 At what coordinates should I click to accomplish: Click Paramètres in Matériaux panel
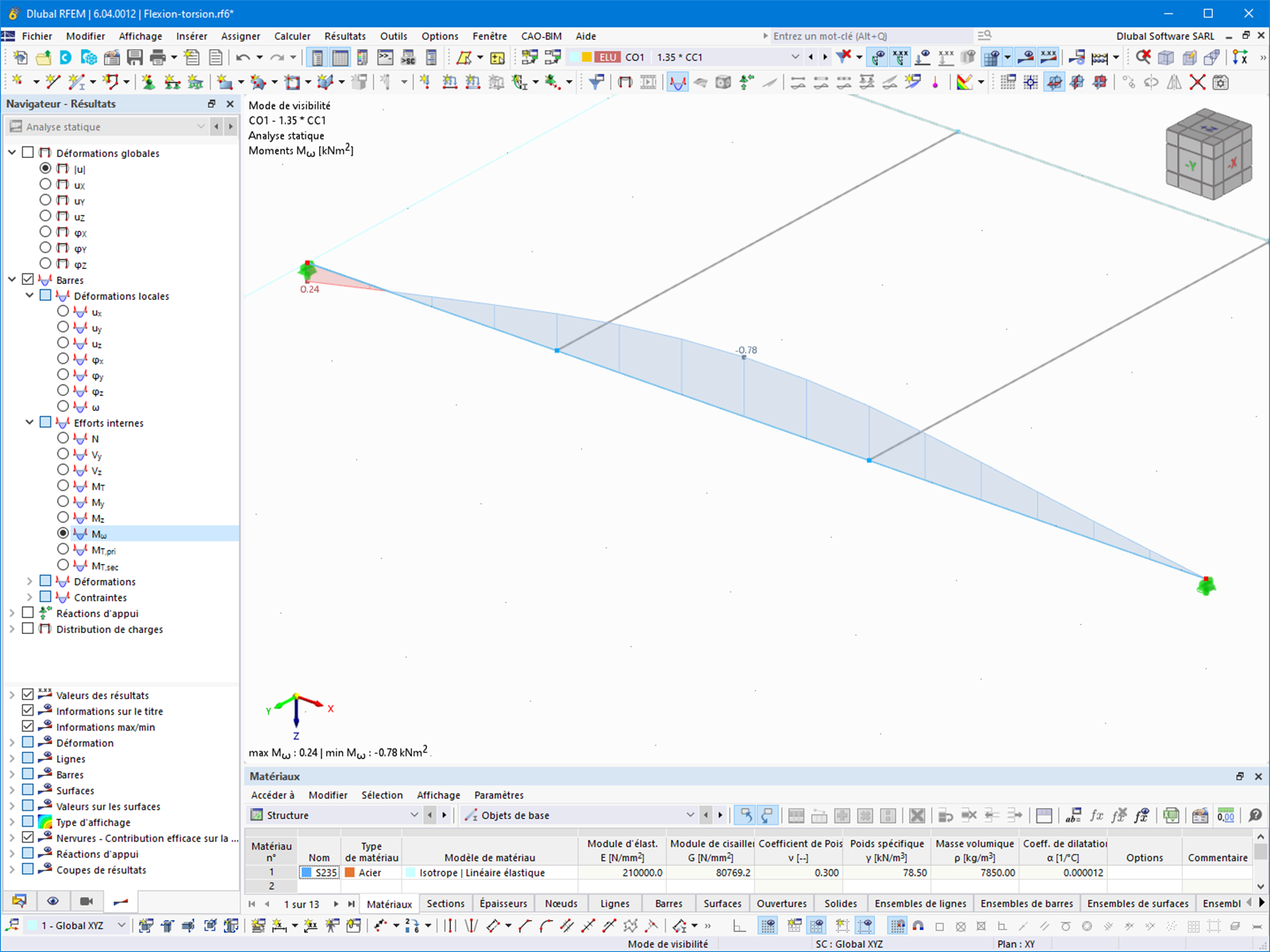tap(498, 795)
